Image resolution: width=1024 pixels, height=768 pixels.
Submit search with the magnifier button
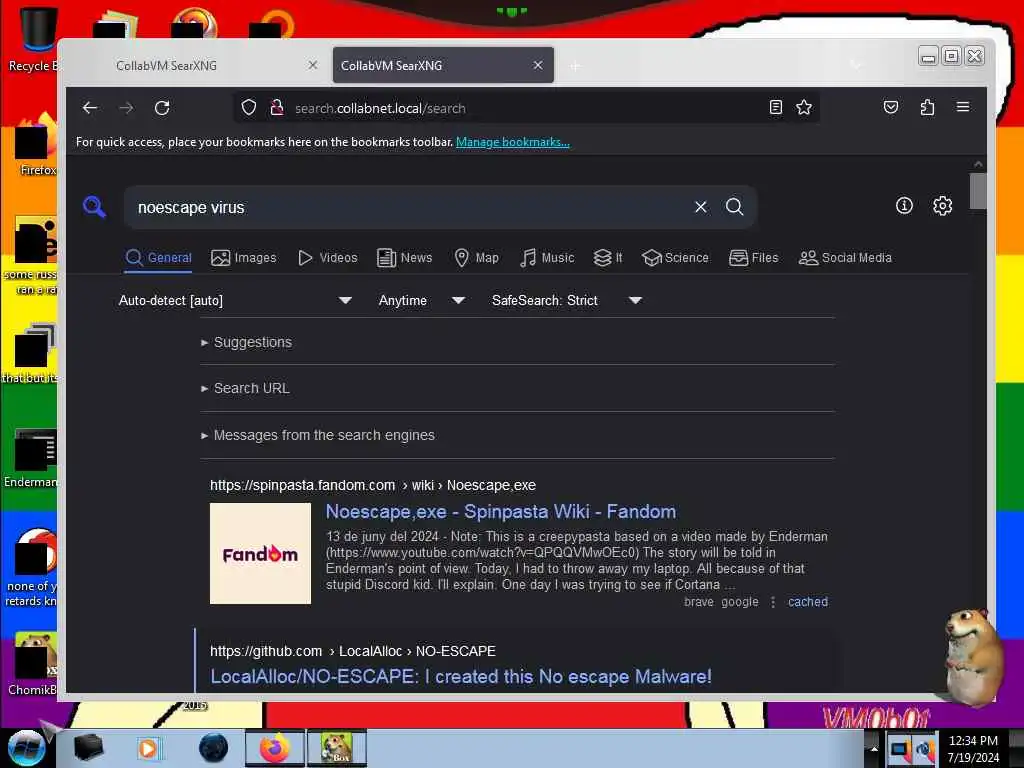(735, 207)
